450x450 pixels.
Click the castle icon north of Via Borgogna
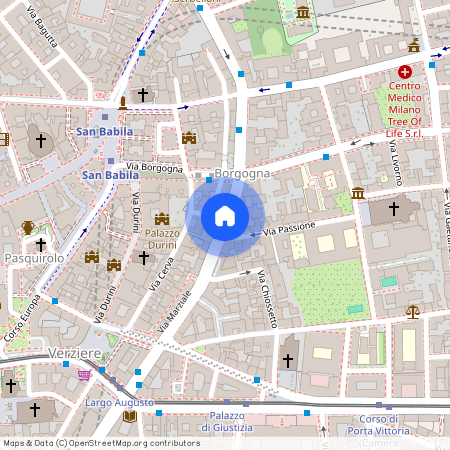click(x=189, y=138)
